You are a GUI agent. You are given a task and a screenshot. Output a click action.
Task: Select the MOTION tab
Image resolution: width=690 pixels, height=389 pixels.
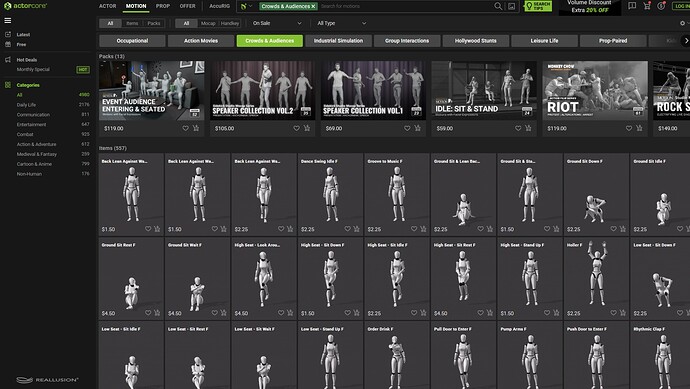pos(136,6)
